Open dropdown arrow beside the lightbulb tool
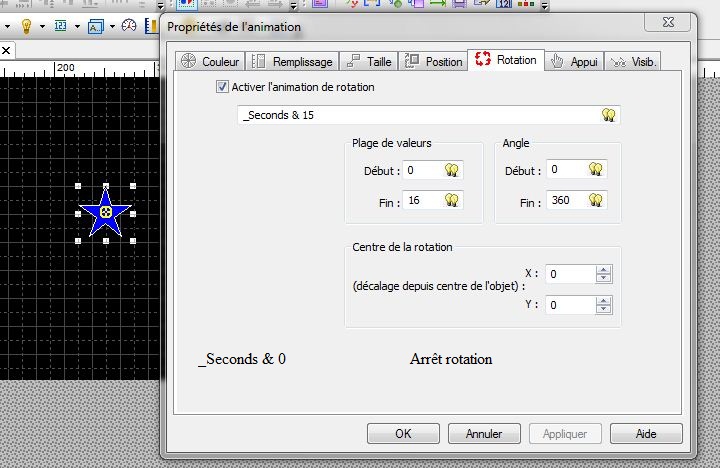Viewport: 720px width, 468px height. tap(43, 25)
